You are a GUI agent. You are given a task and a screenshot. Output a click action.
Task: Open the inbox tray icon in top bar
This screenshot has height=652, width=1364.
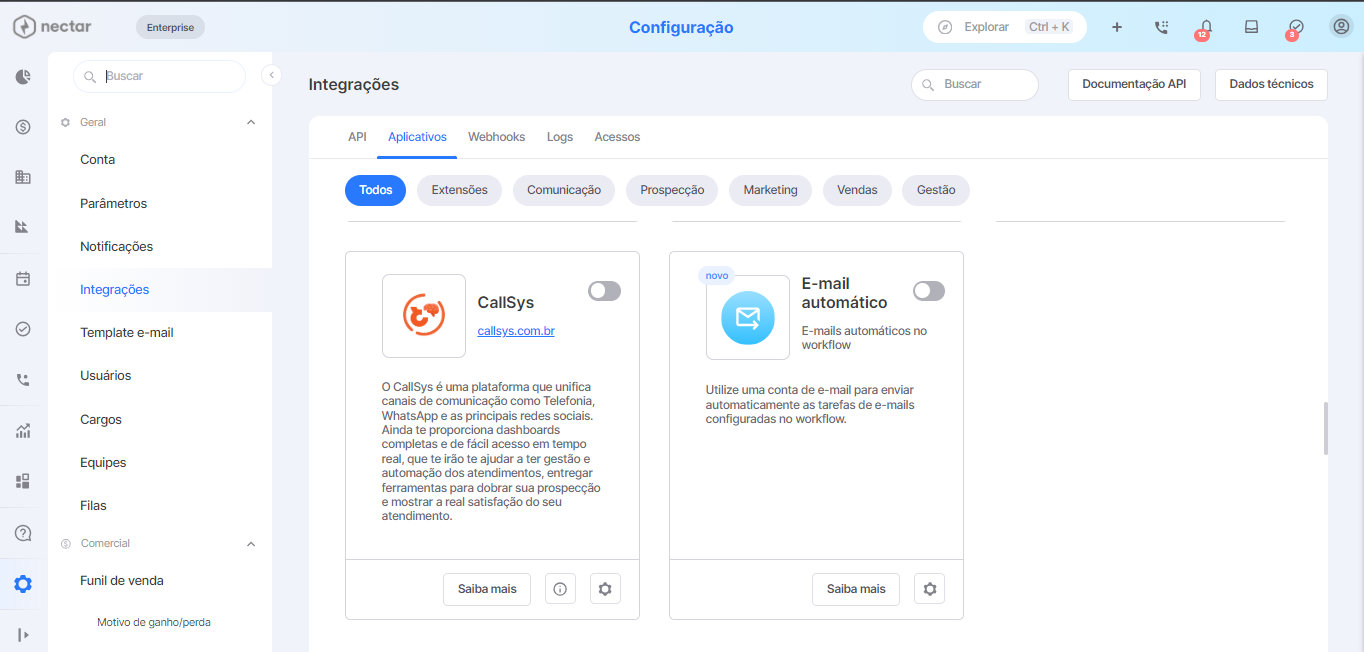1251,27
